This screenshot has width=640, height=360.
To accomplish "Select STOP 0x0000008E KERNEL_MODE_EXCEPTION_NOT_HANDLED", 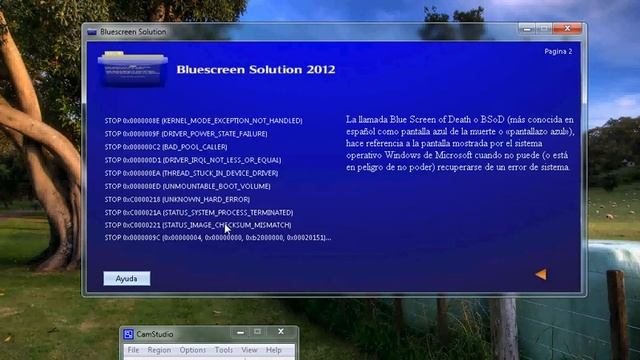I will pyautogui.click(x=203, y=121).
